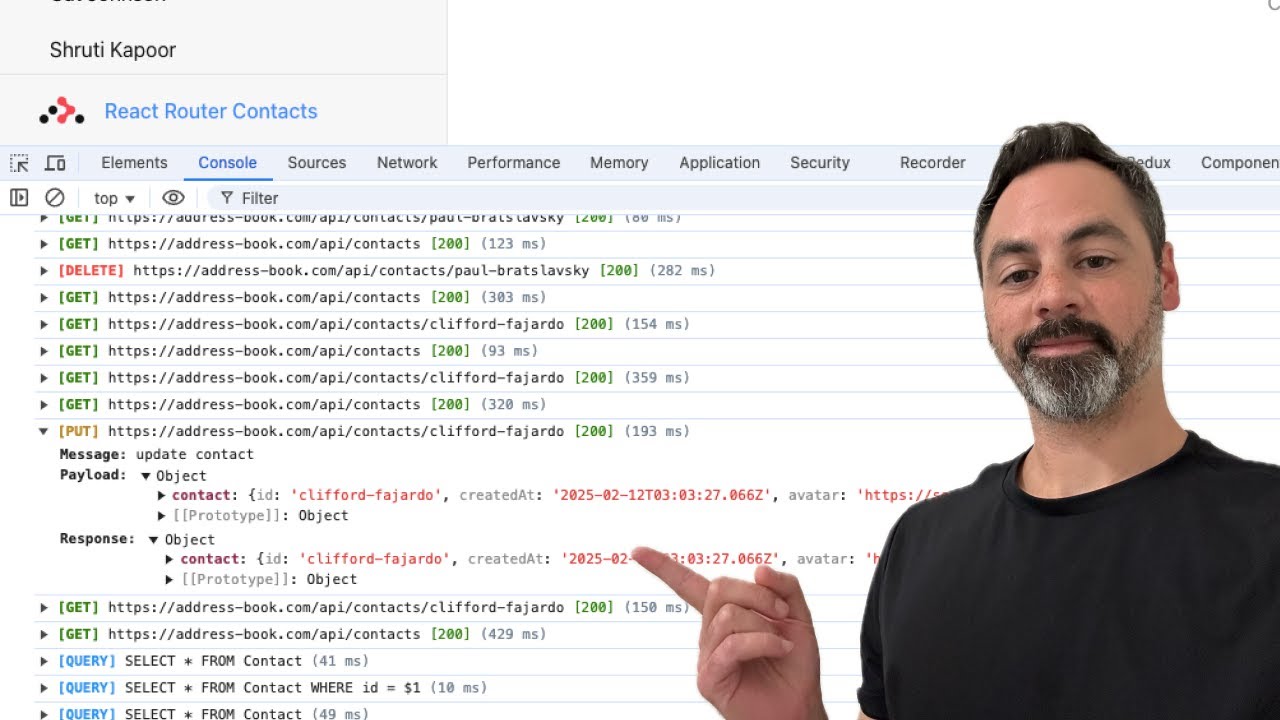Expand the [[Prototype]] under Payload

[x=162, y=516]
